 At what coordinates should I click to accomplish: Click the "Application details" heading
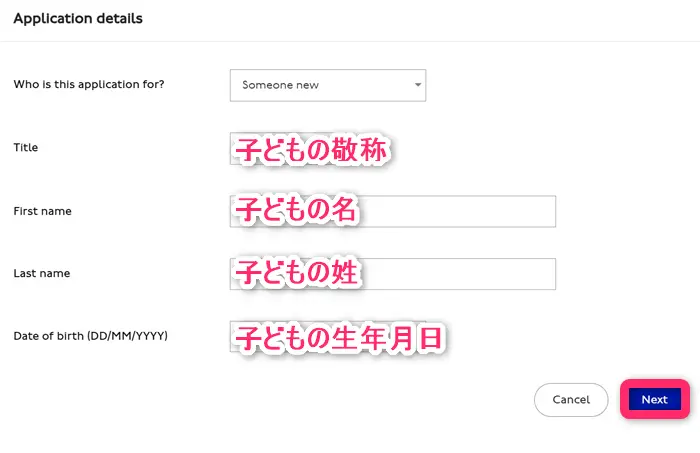click(78, 18)
